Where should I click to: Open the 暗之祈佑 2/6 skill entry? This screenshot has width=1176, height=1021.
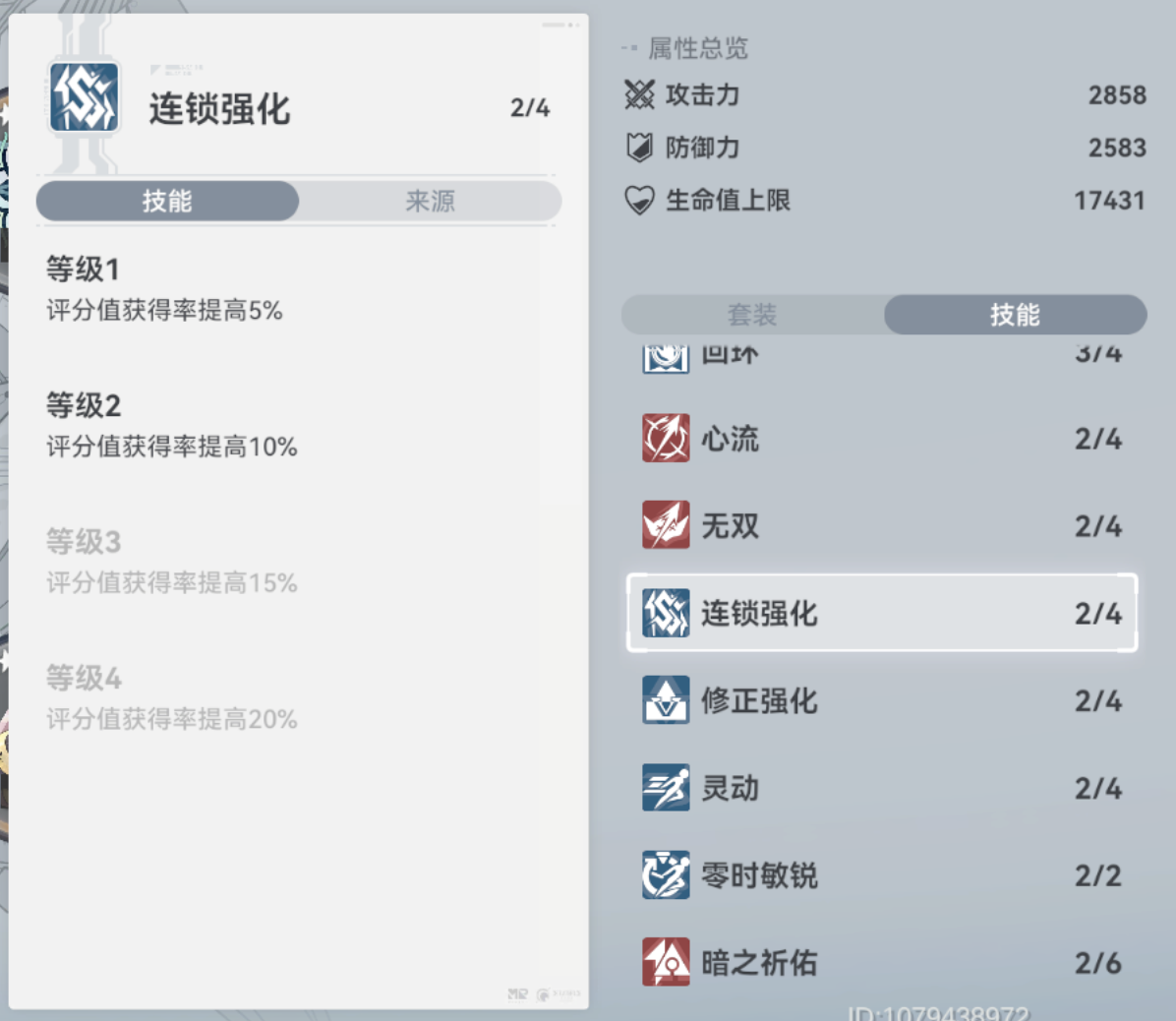pos(882,962)
